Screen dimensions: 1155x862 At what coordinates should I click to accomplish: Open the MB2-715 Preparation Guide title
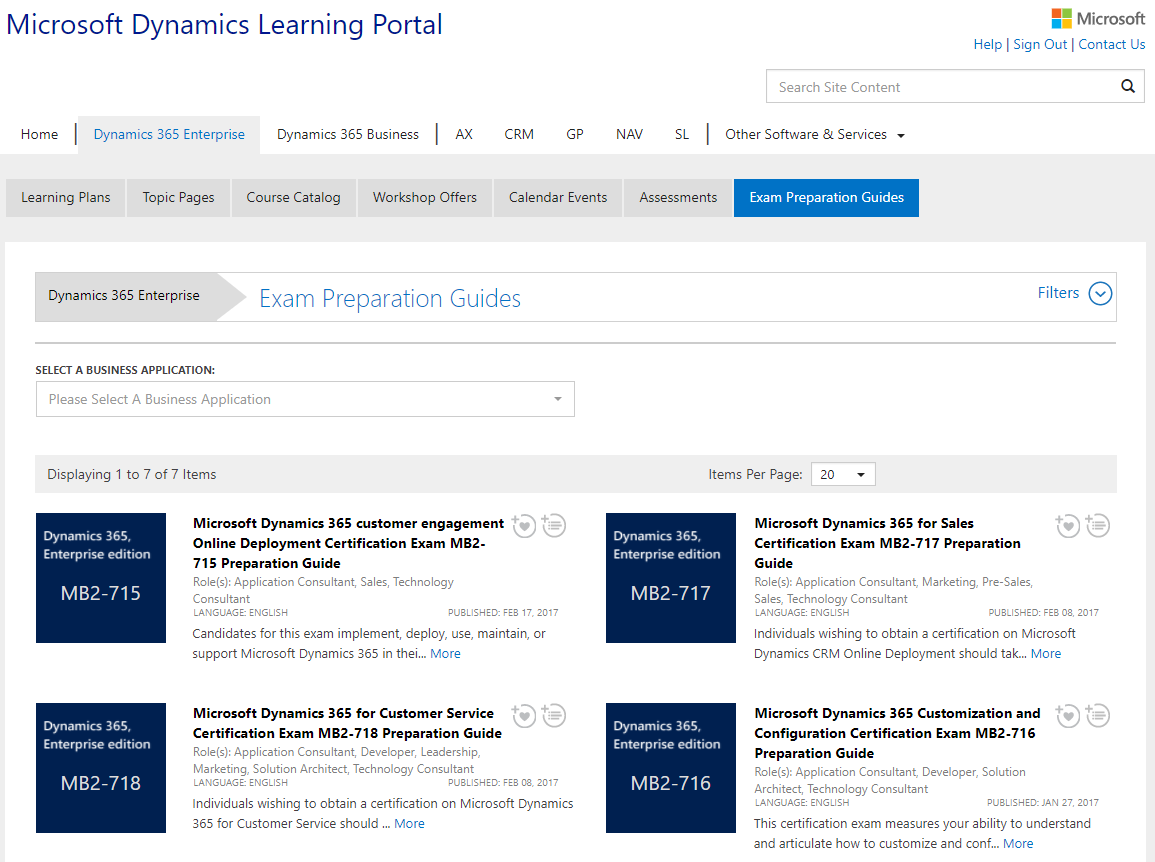tap(348, 543)
